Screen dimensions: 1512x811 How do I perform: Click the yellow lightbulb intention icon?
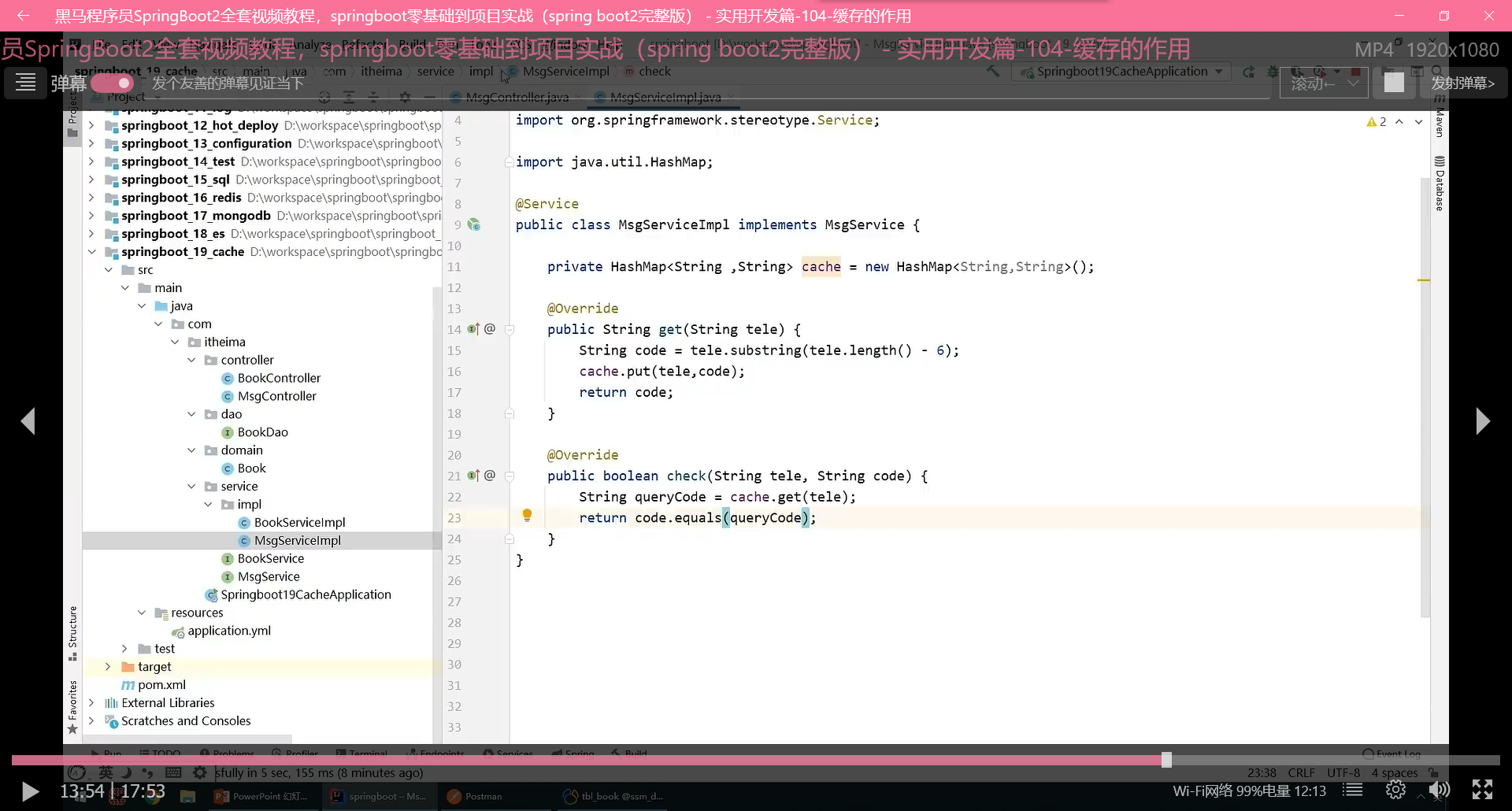[x=527, y=516]
